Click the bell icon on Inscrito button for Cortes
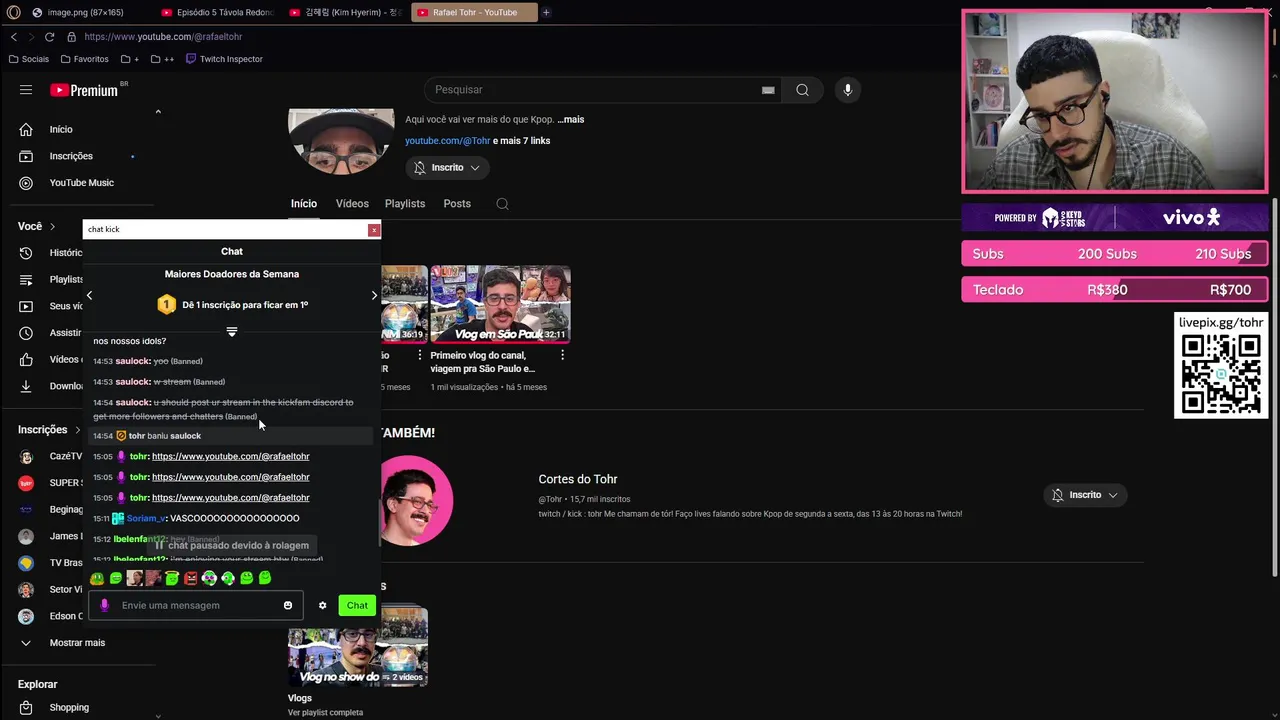 [1058, 495]
